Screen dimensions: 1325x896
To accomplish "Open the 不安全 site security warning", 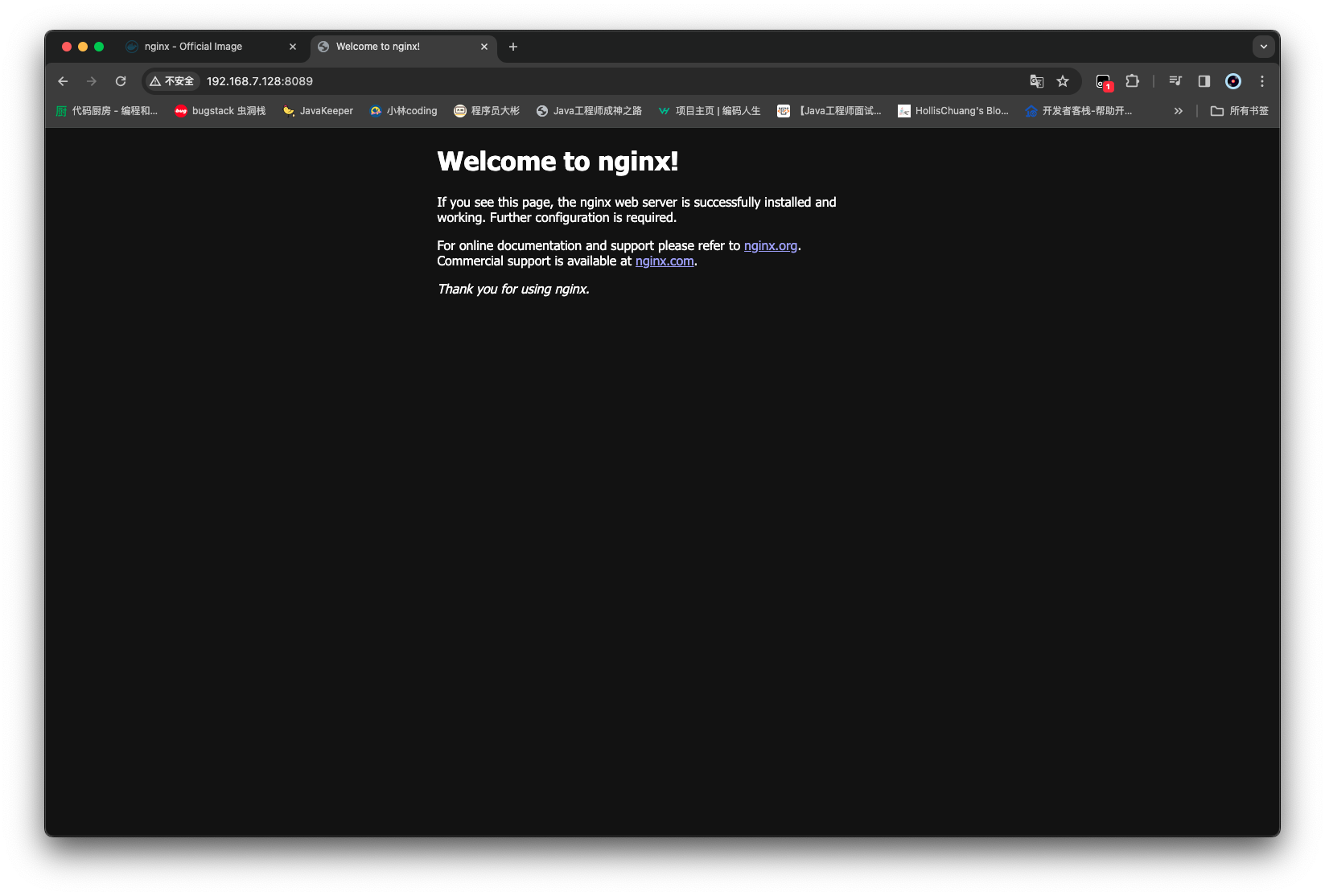I will click(x=171, y=81).
